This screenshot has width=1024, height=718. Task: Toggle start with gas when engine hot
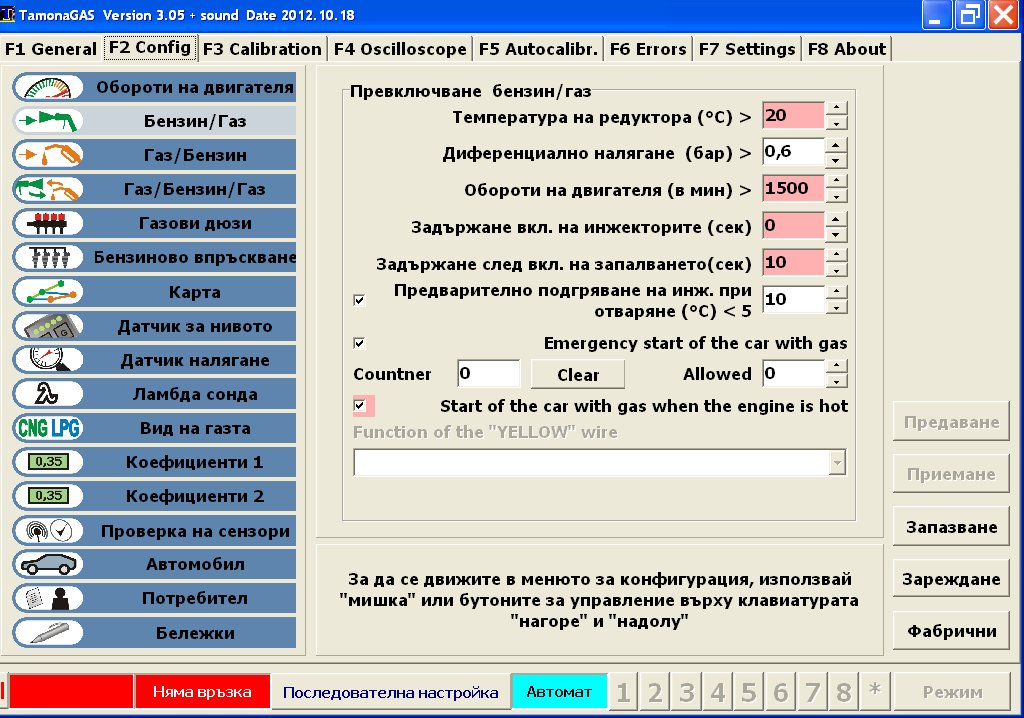pos(360,406)
